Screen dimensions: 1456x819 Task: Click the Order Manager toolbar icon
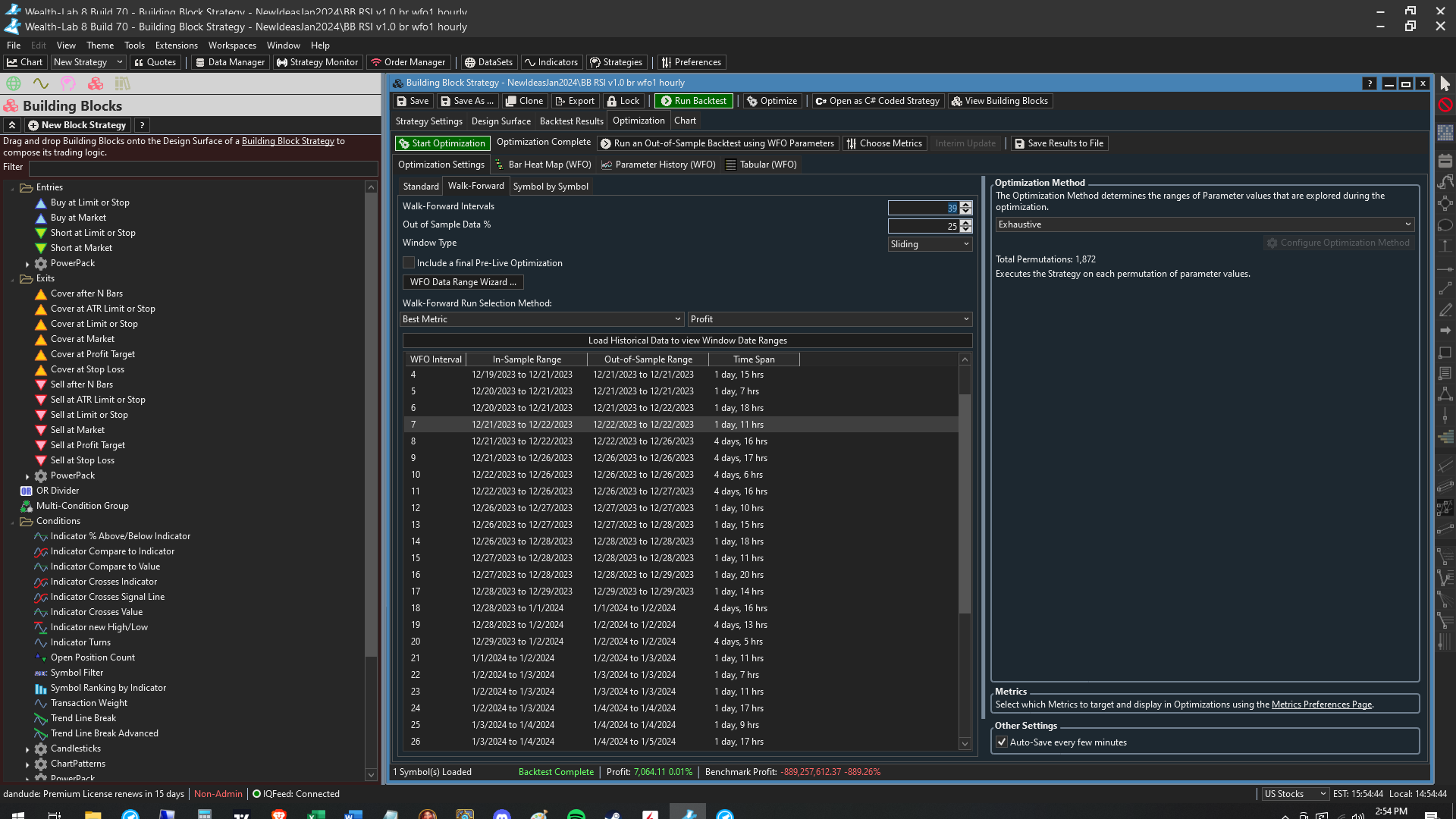(376, 62)
